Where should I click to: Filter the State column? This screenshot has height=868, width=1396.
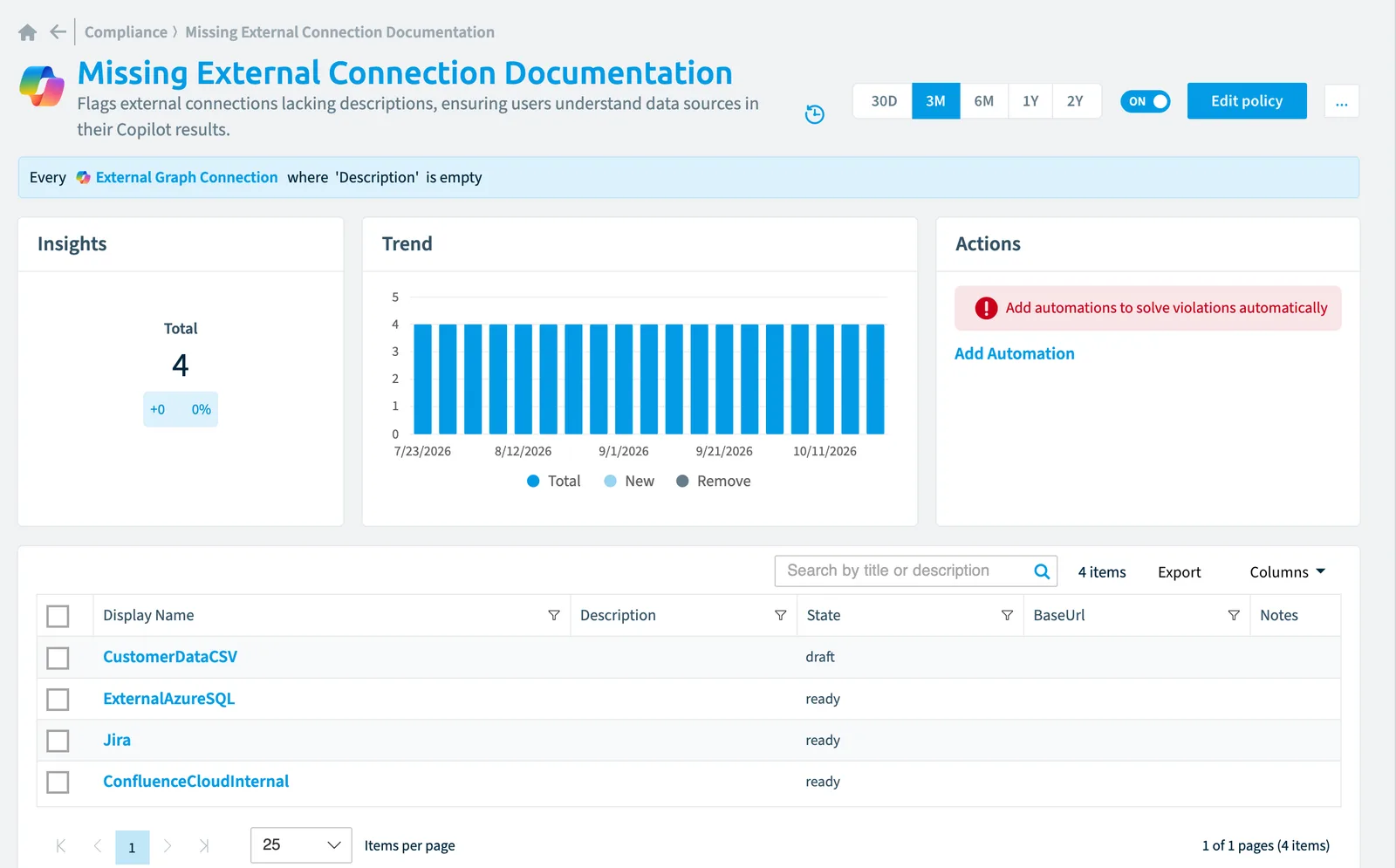pyautogui.click(x=1007, y=615)
